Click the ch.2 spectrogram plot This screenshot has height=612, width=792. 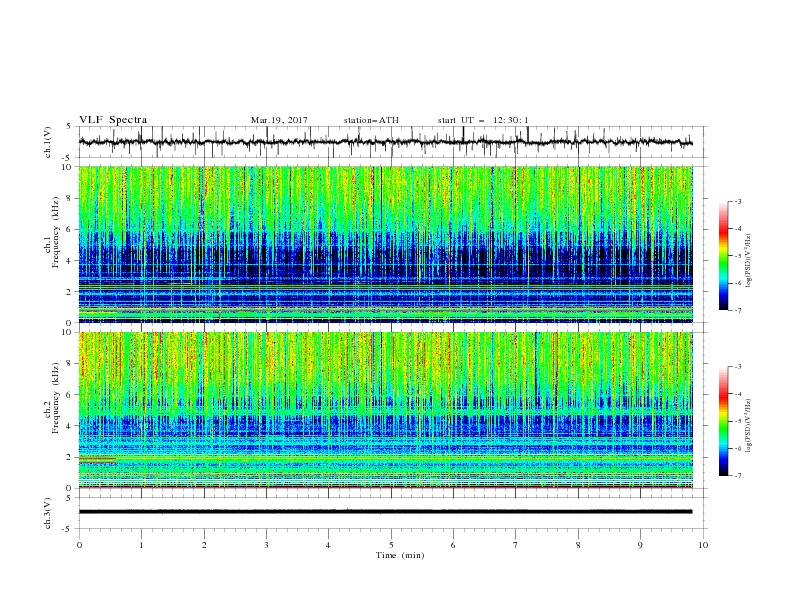pos(386,410)
